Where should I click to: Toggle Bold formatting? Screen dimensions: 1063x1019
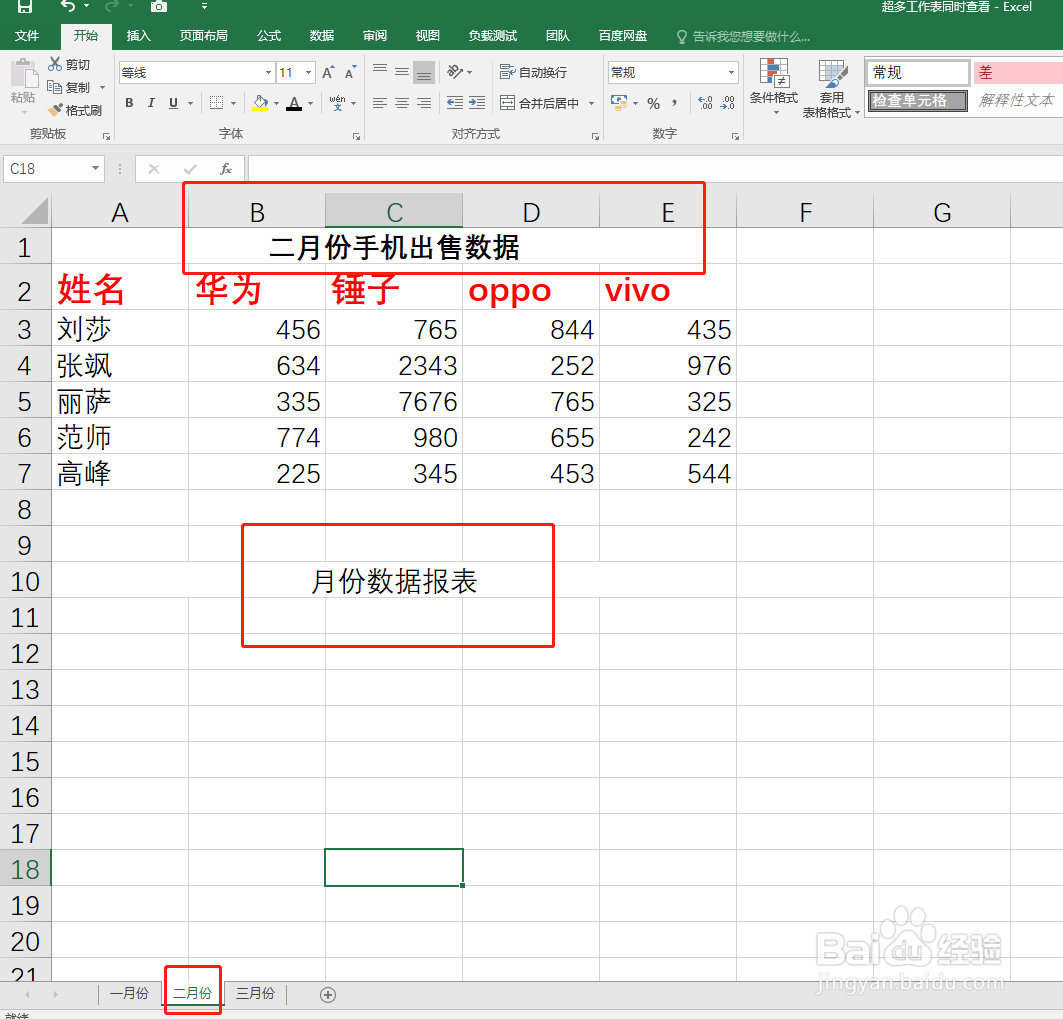tap(129, 103)
